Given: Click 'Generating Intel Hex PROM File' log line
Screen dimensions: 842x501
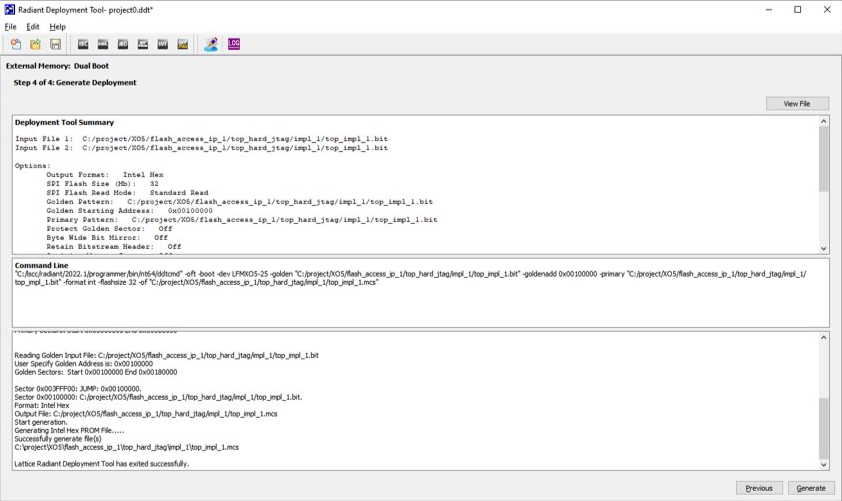Looking at the screenshot, I should coord(69,431).
